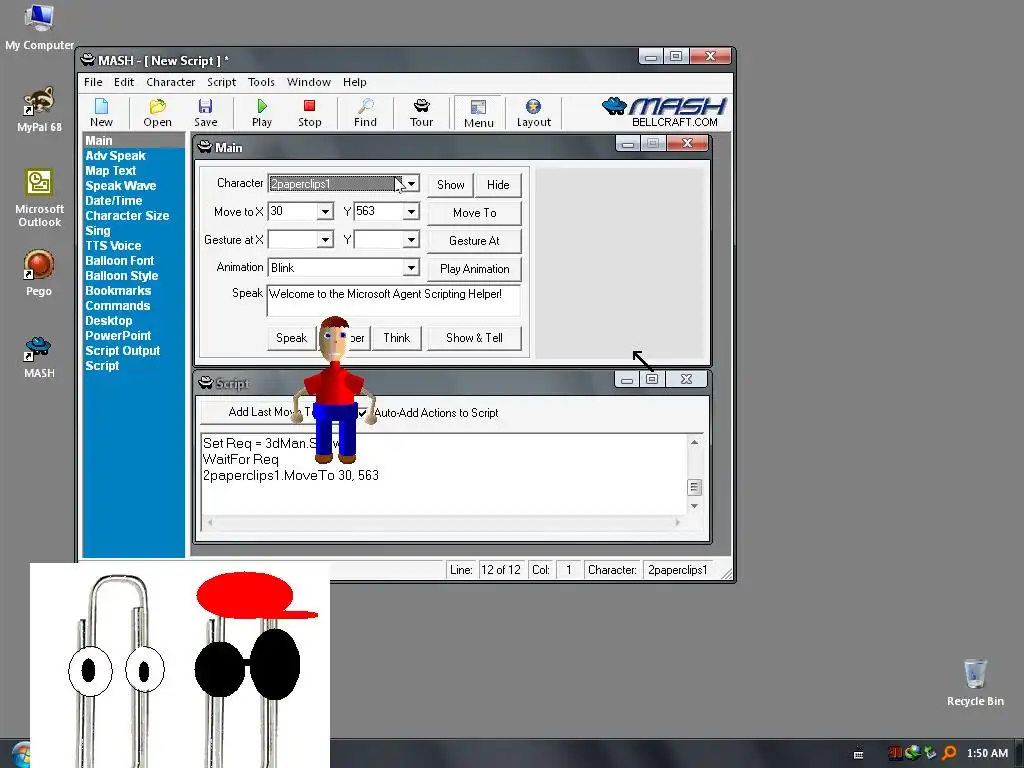Click the script scrollbar down arrow
Viewport: 1024px width, 768px height.
tap(694, 506)
